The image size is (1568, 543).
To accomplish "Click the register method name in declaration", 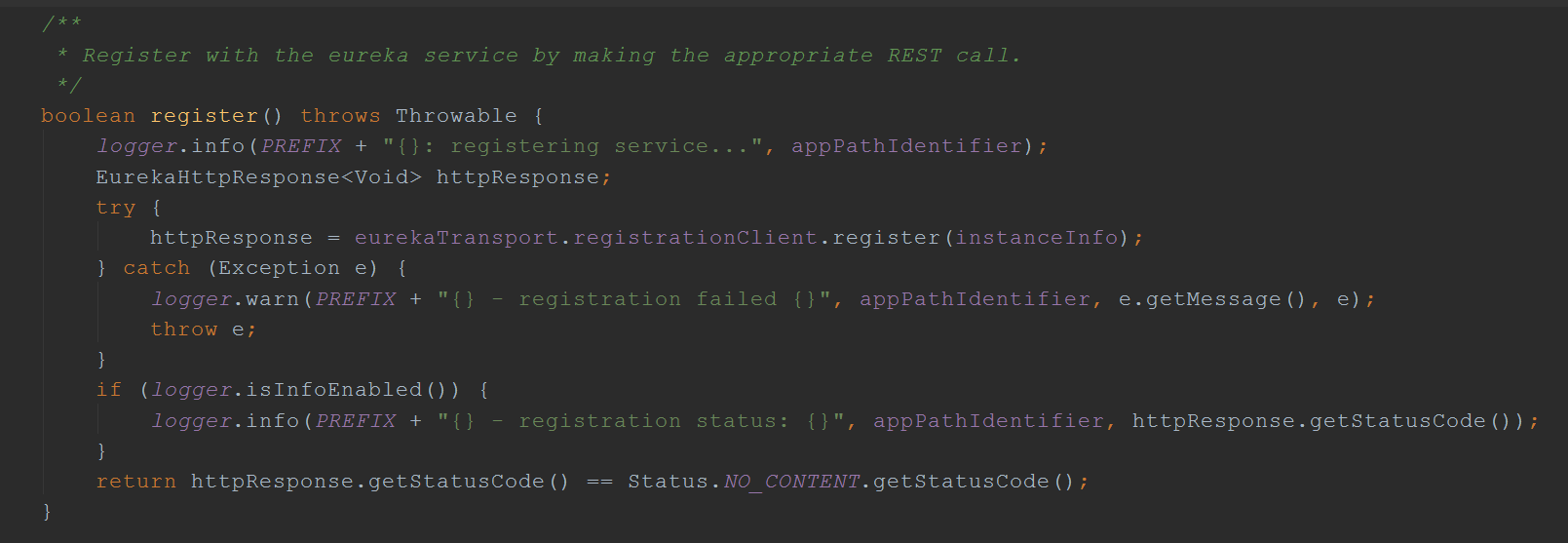I will click(204, 116).
